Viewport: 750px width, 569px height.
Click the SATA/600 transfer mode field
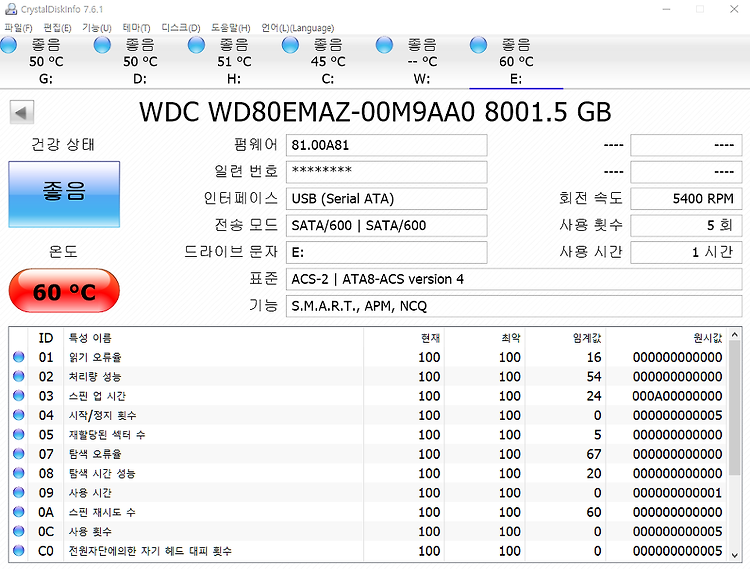click(386, 225)
